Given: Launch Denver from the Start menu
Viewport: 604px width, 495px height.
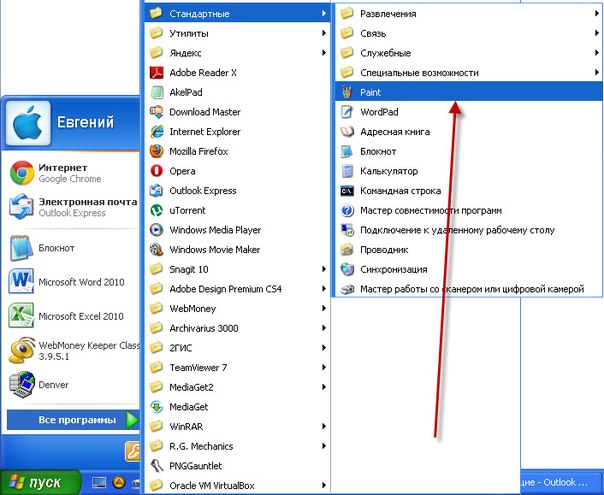Looking at the screenshot, I should (71, 384).
